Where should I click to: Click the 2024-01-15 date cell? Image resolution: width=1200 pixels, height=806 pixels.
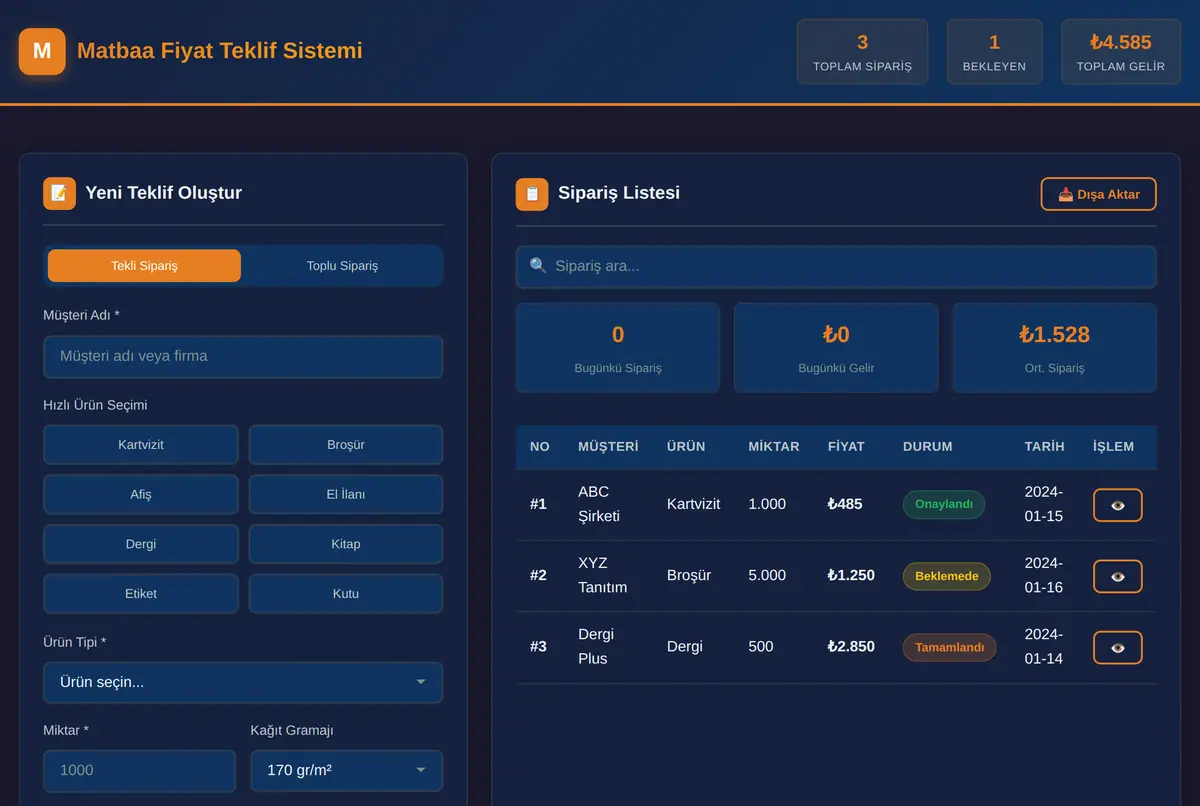[x=1044, y=504]
